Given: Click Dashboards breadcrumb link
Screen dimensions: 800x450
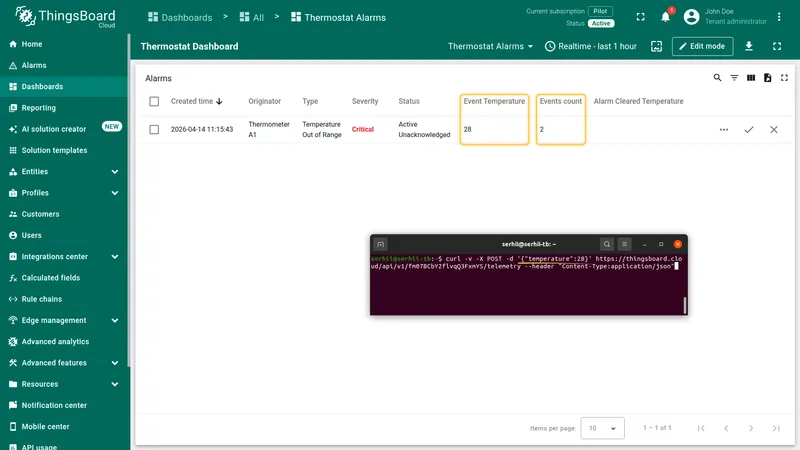Looking at the screenshot, I should pos(180,17).
